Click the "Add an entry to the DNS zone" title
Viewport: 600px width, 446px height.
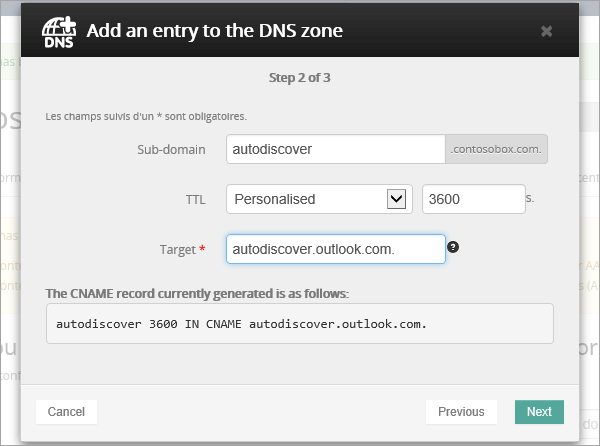(x=215, y=31)
